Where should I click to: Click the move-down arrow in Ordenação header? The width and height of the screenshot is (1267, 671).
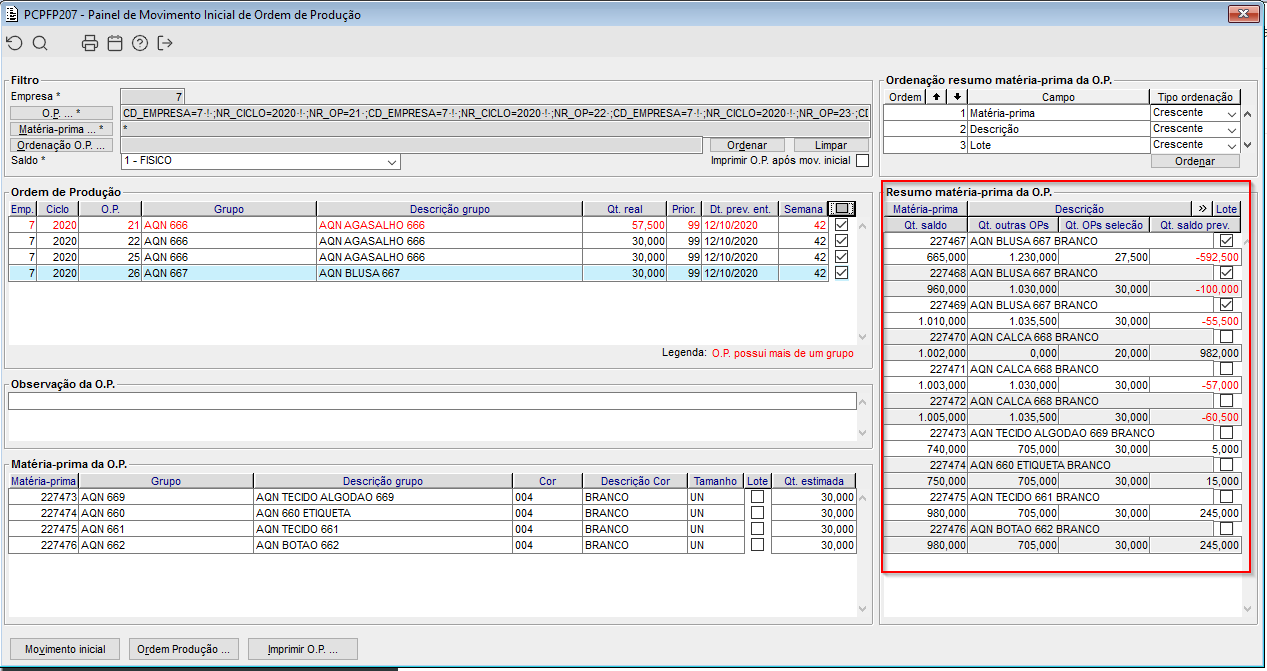pos(957,97)
